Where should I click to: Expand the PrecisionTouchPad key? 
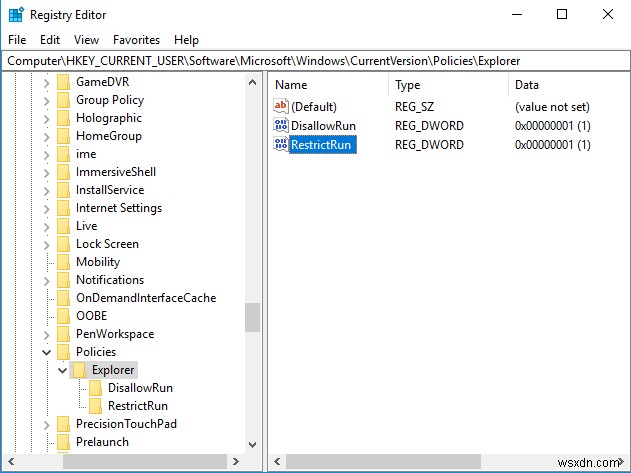(x=47, y=425)
